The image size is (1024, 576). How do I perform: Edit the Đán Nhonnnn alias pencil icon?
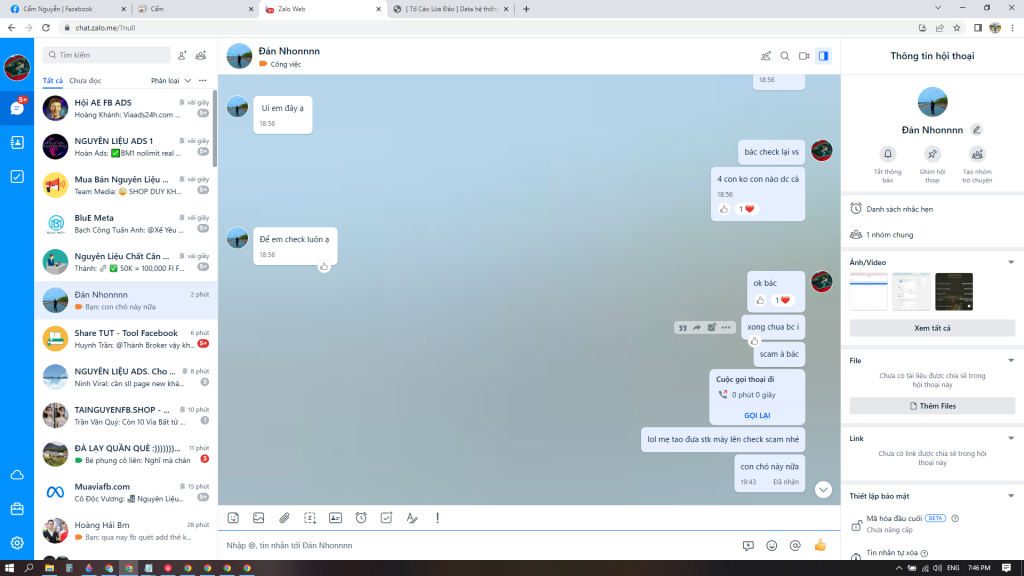click(x=977, y=130)
